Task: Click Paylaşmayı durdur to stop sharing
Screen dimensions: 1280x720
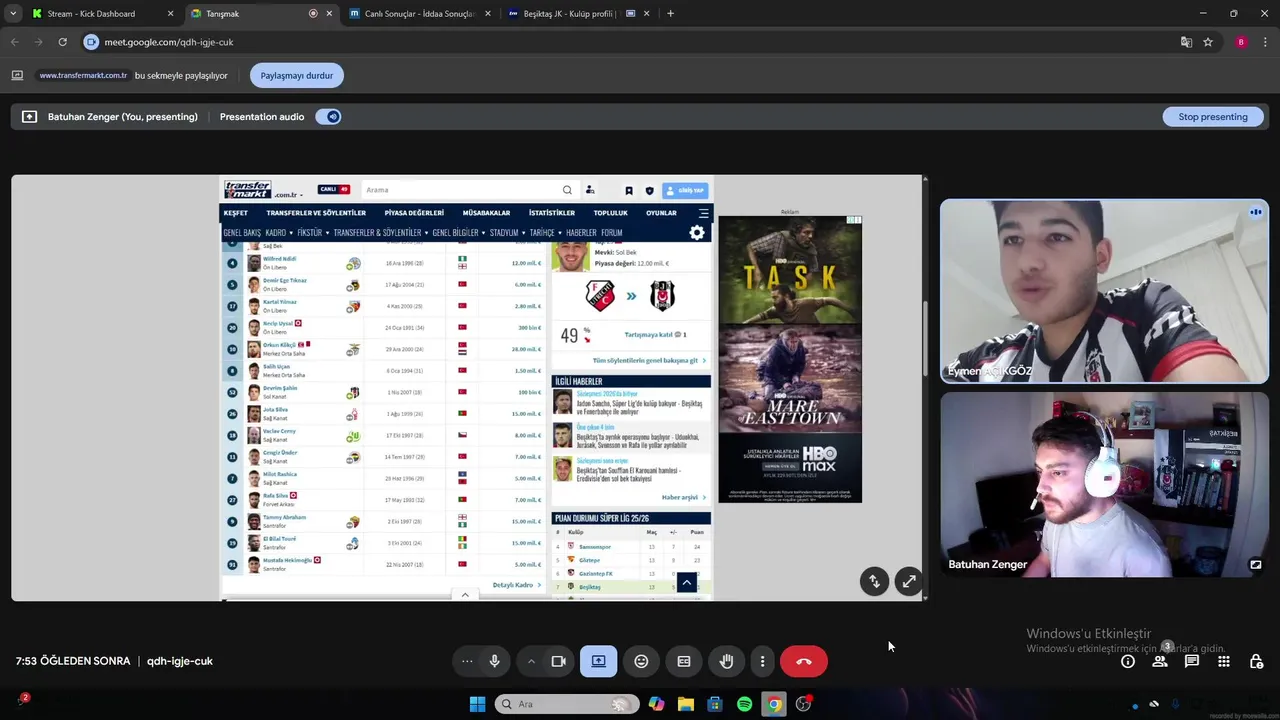Action: point(297,75)
